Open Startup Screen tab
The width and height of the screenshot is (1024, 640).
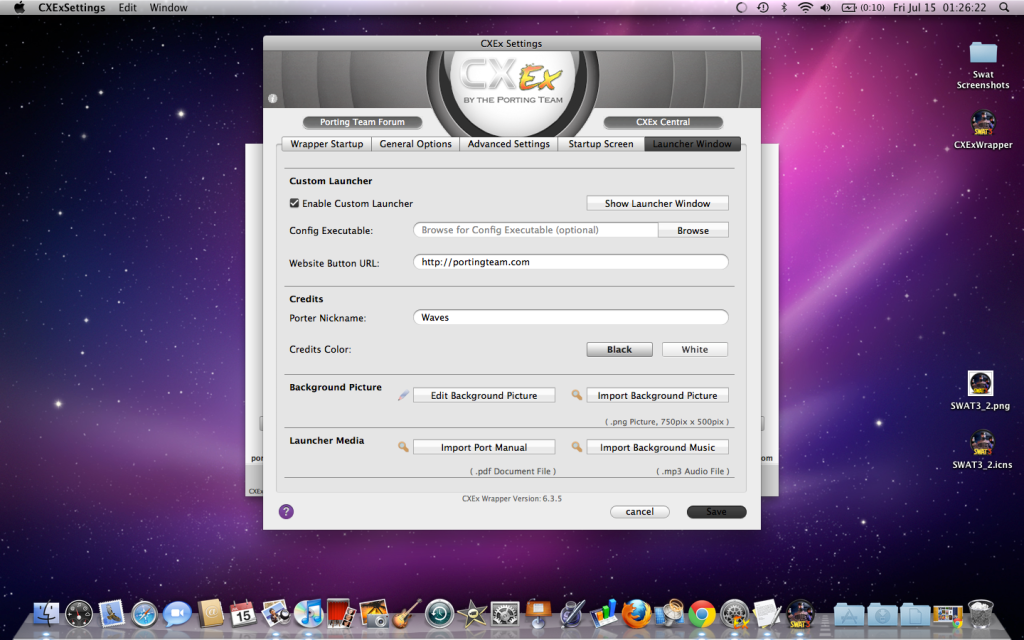601,144
